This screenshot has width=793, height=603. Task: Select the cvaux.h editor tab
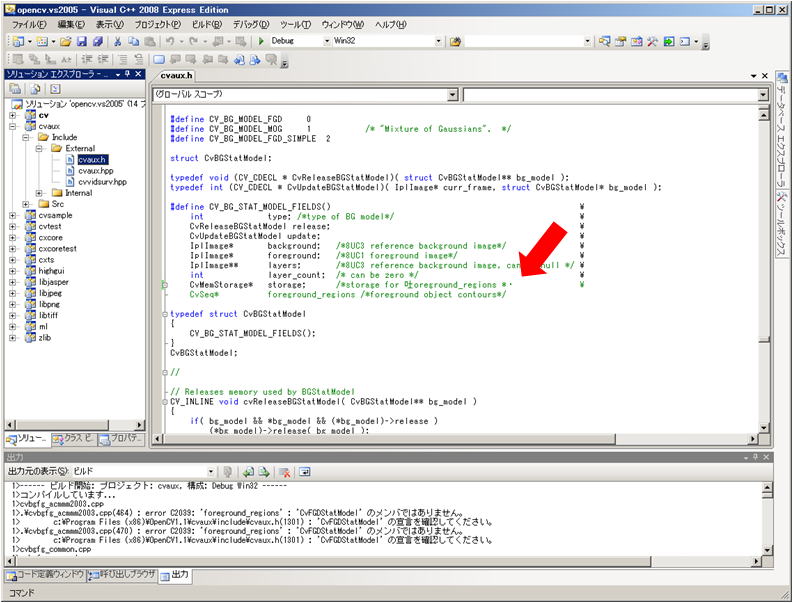[x=176, y=76]
